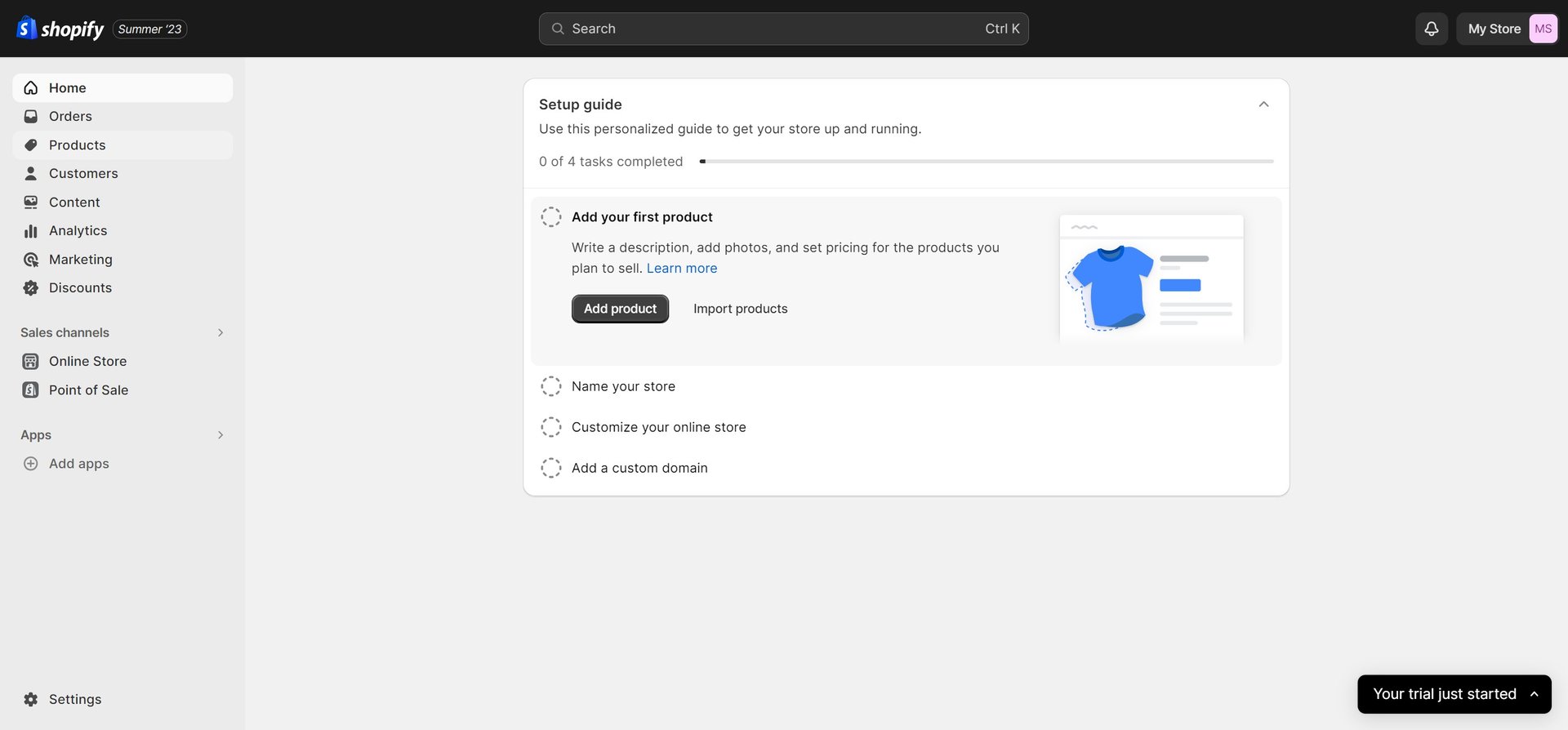
Task: Click the Products tag icon
Action: click(x=31, y=145)
